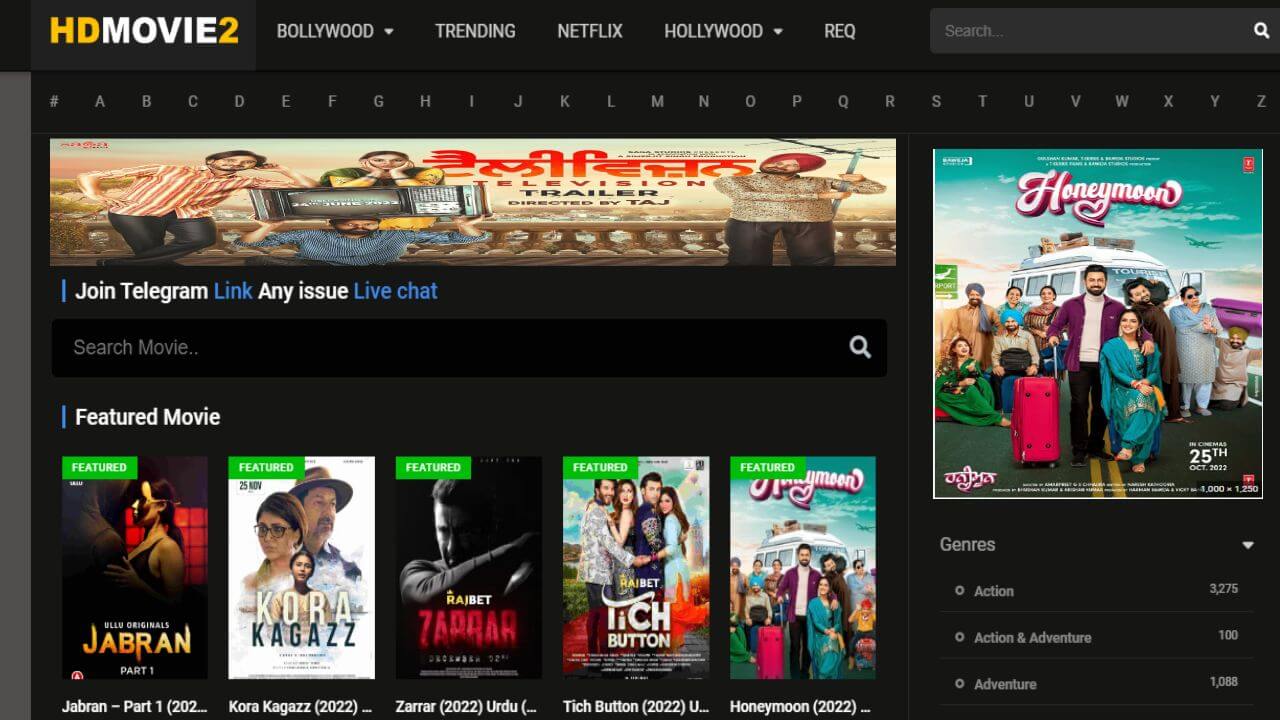This screenshot has width=1280, height=720.
Task: Open the Telegram Link hyperlink
Action: point(233,291)
